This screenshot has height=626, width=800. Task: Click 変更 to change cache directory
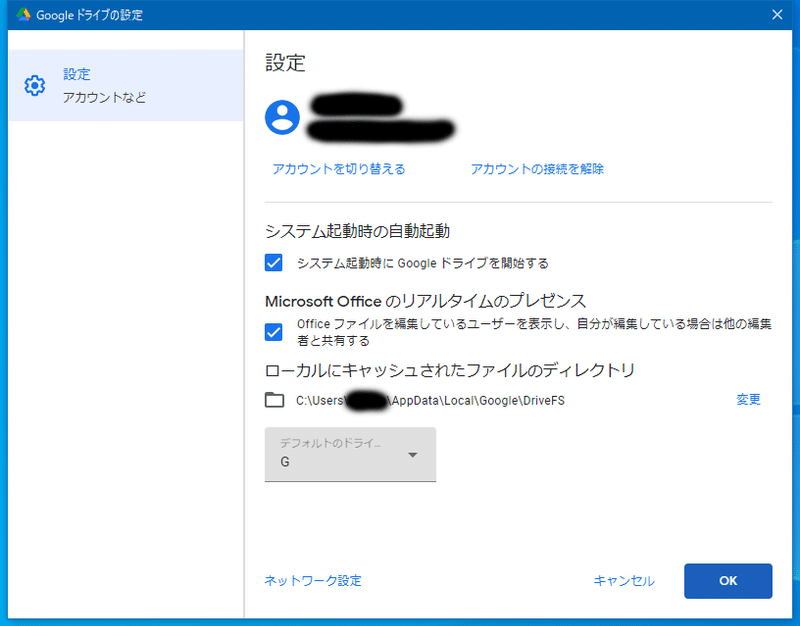pos(747,399)
